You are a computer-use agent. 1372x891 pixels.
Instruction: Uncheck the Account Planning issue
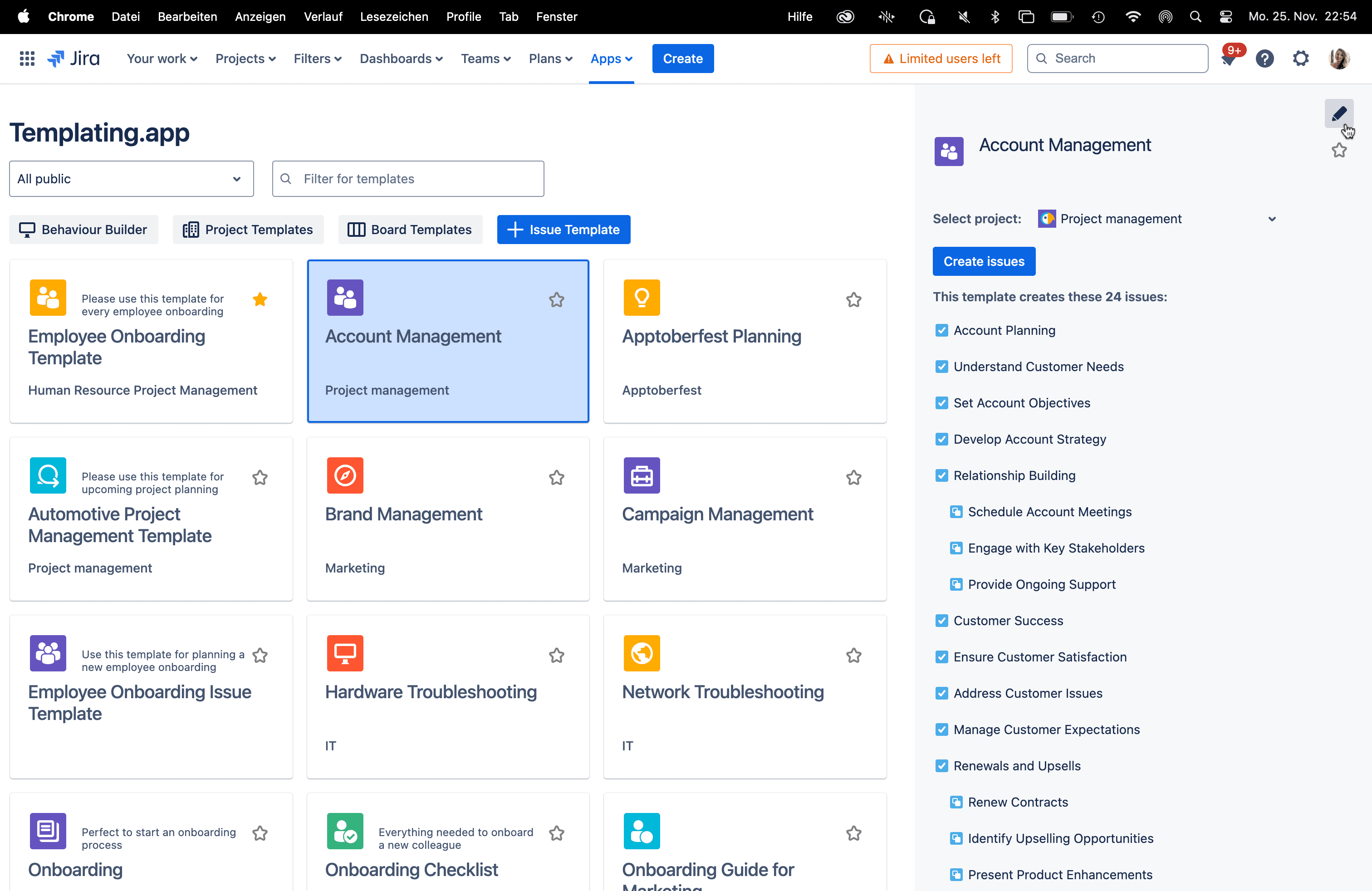[941, 330]
